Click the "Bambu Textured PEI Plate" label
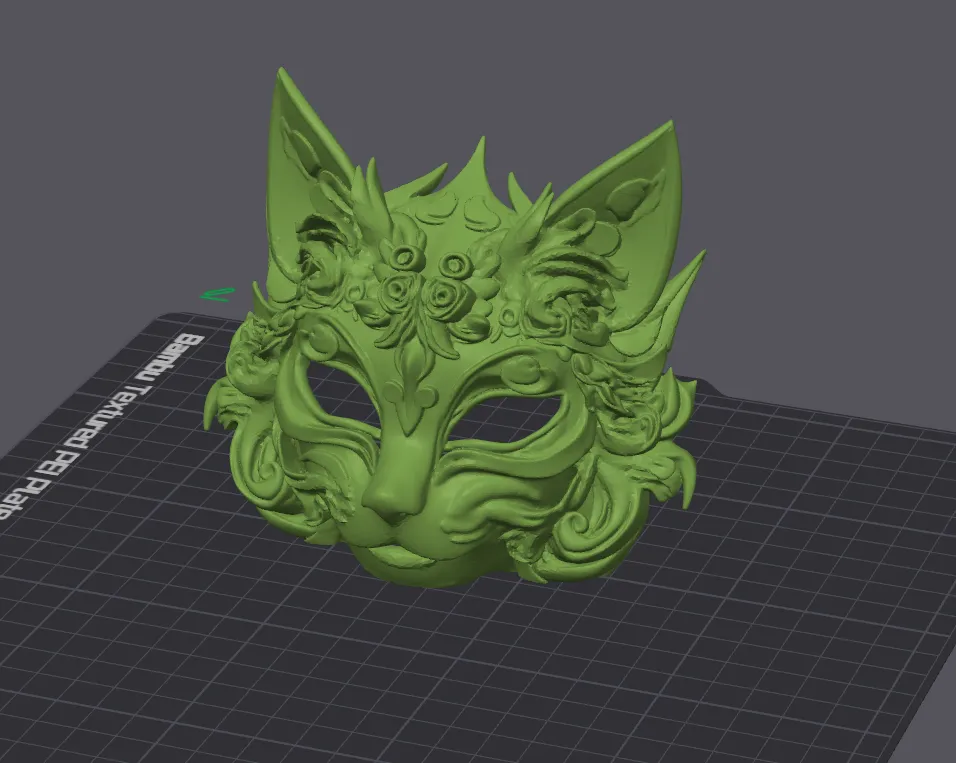 (x=102, y=426)
